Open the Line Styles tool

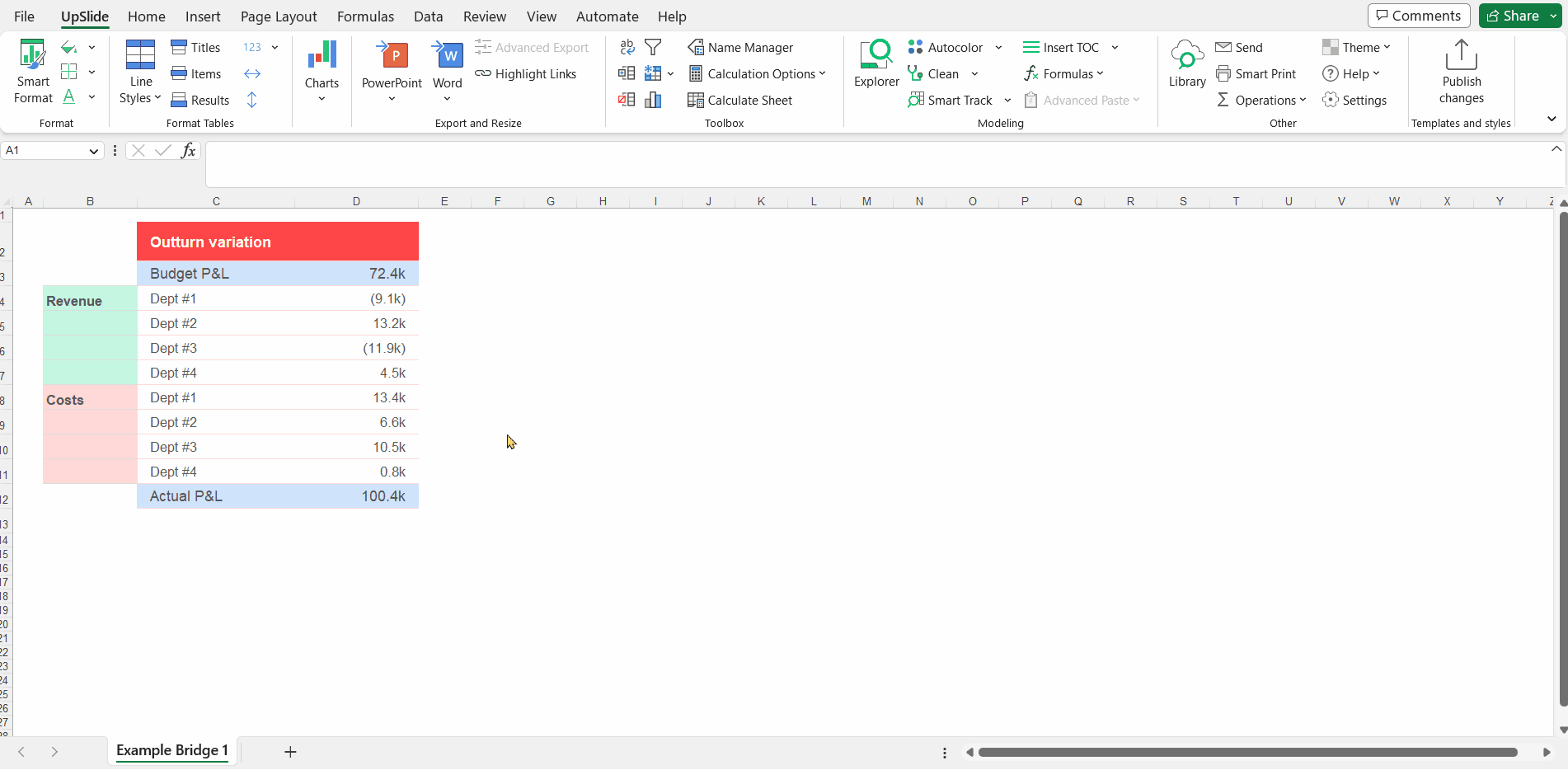[140, 73]
